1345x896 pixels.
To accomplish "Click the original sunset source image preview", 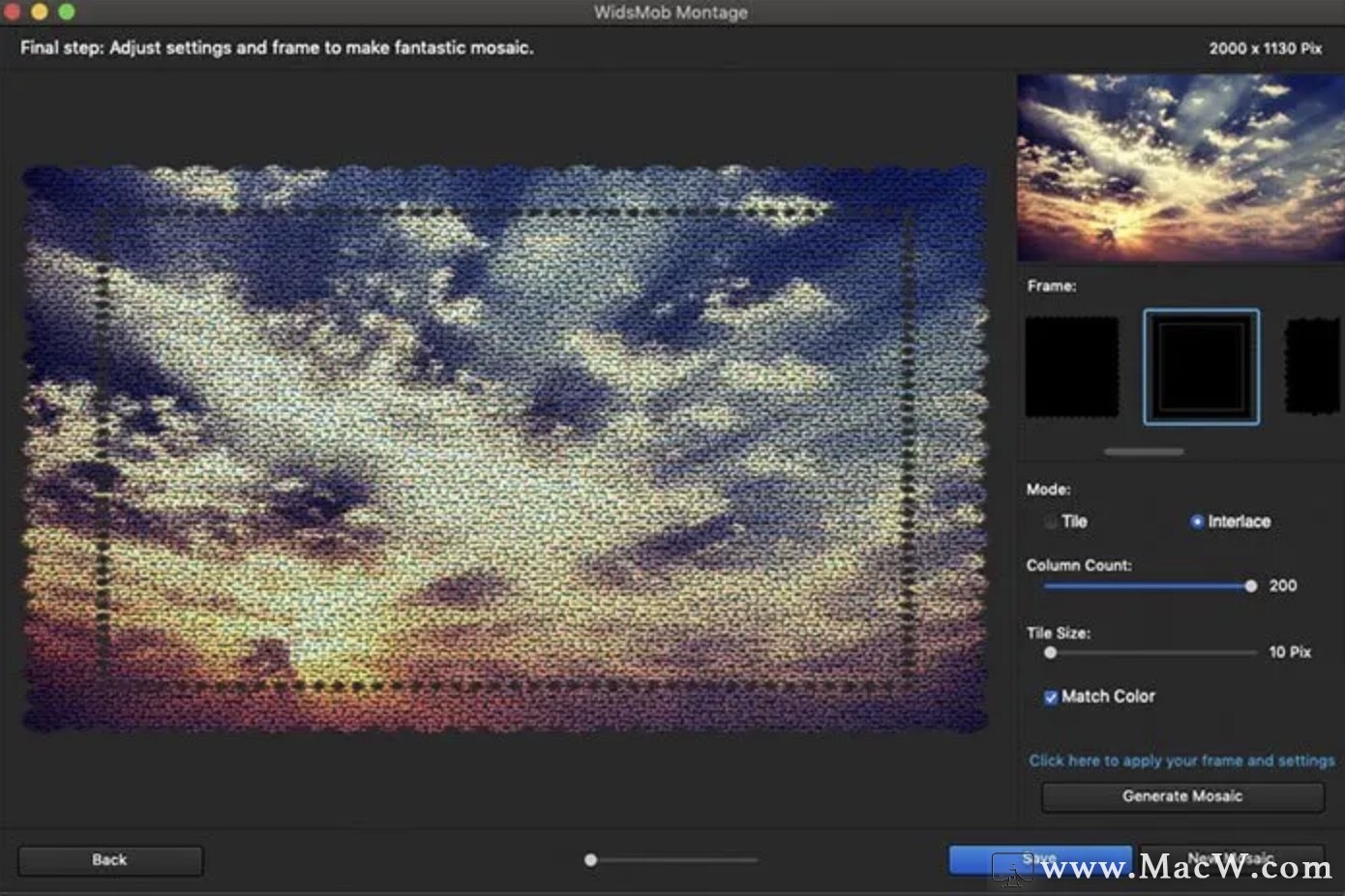I will click(1180, 168).
